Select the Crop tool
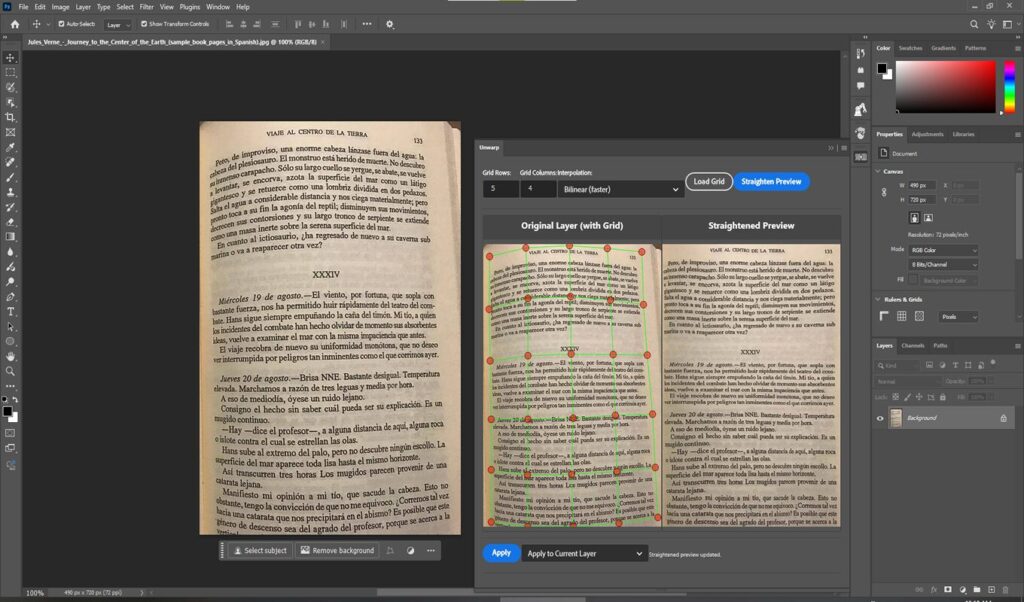1024x602 pixels. 10,118
